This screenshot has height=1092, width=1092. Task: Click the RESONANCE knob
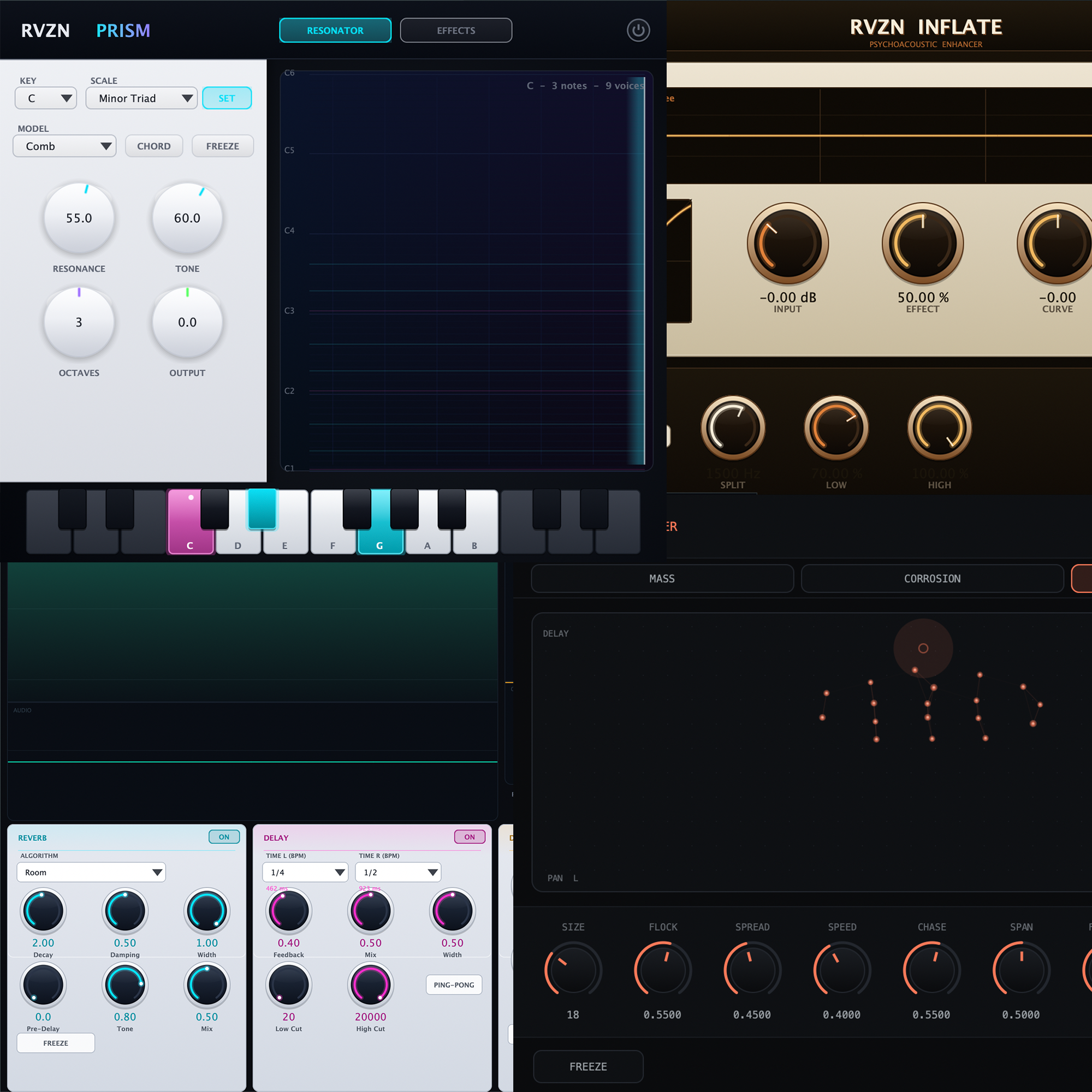[x=79, y=218]
